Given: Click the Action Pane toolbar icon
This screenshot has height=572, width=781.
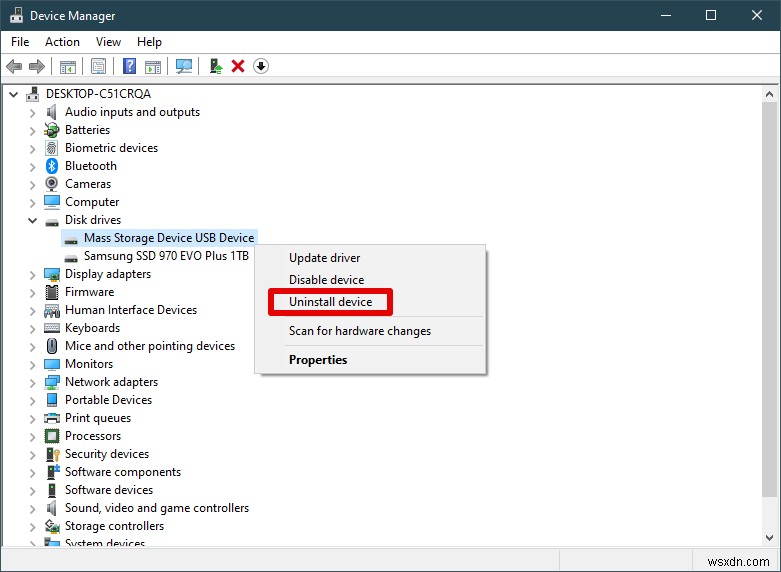Looking at the screenshot, I should 153,66.
